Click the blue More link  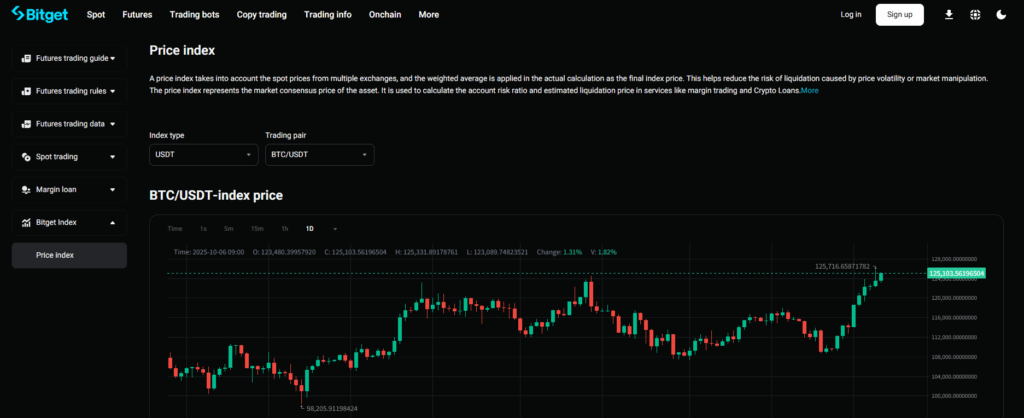tap(809, 91)
